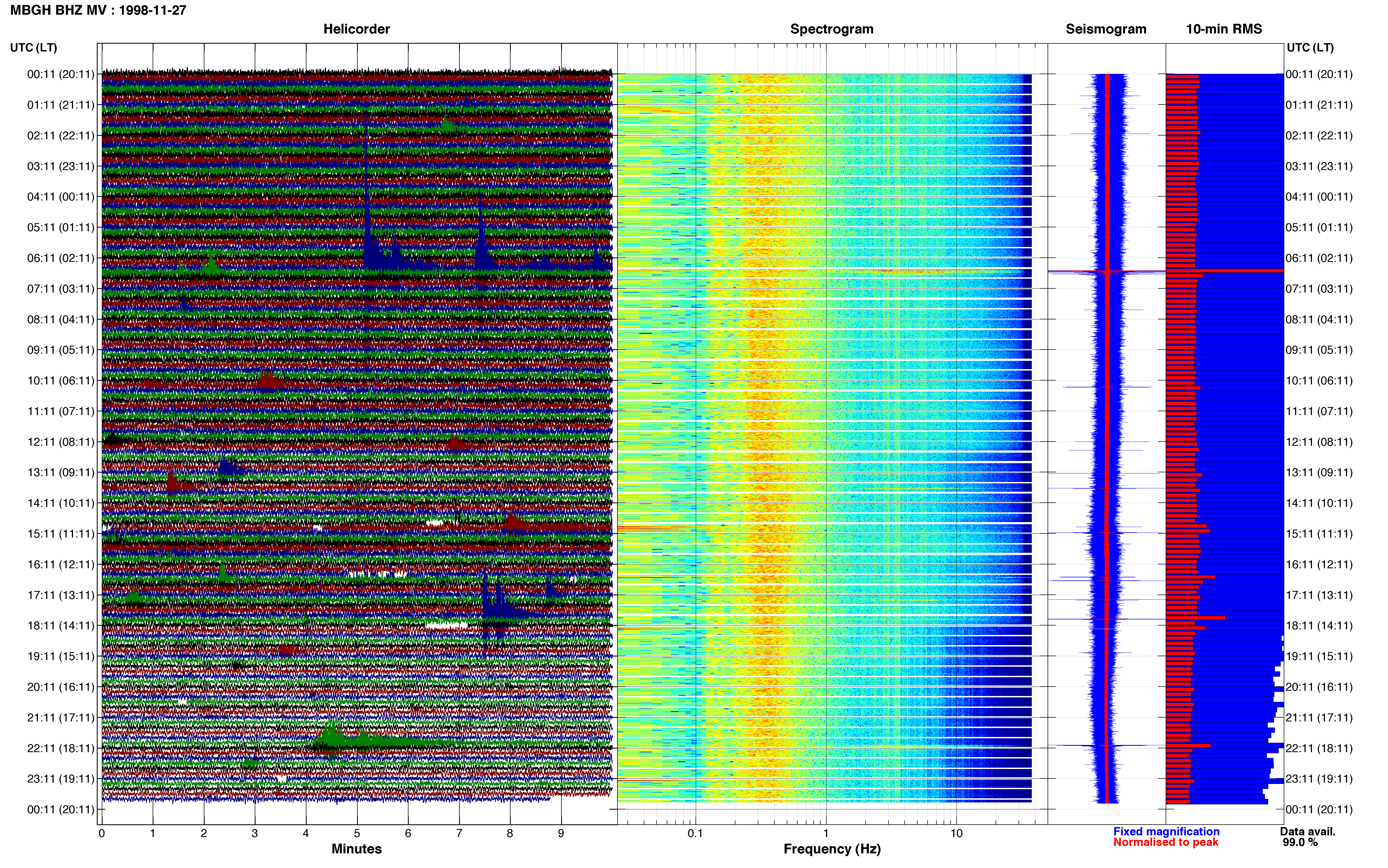Click the helicorder minute tick '9'
1388x868 pixels.
[x=561, y=833]
